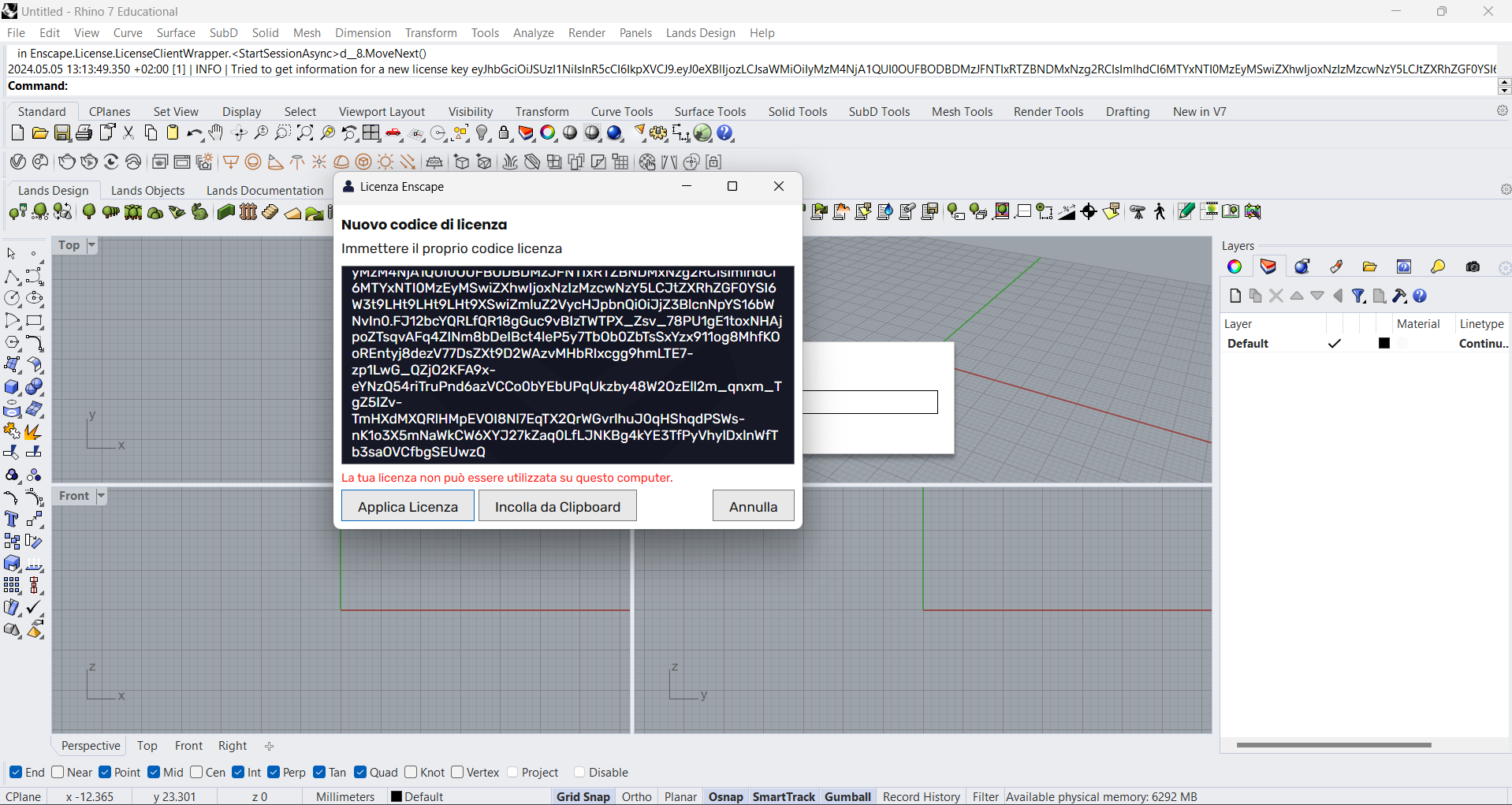Screen dimensions: 1512x805
Task: Click the Print icon in the toolbar
Action: tap(84, 133)
